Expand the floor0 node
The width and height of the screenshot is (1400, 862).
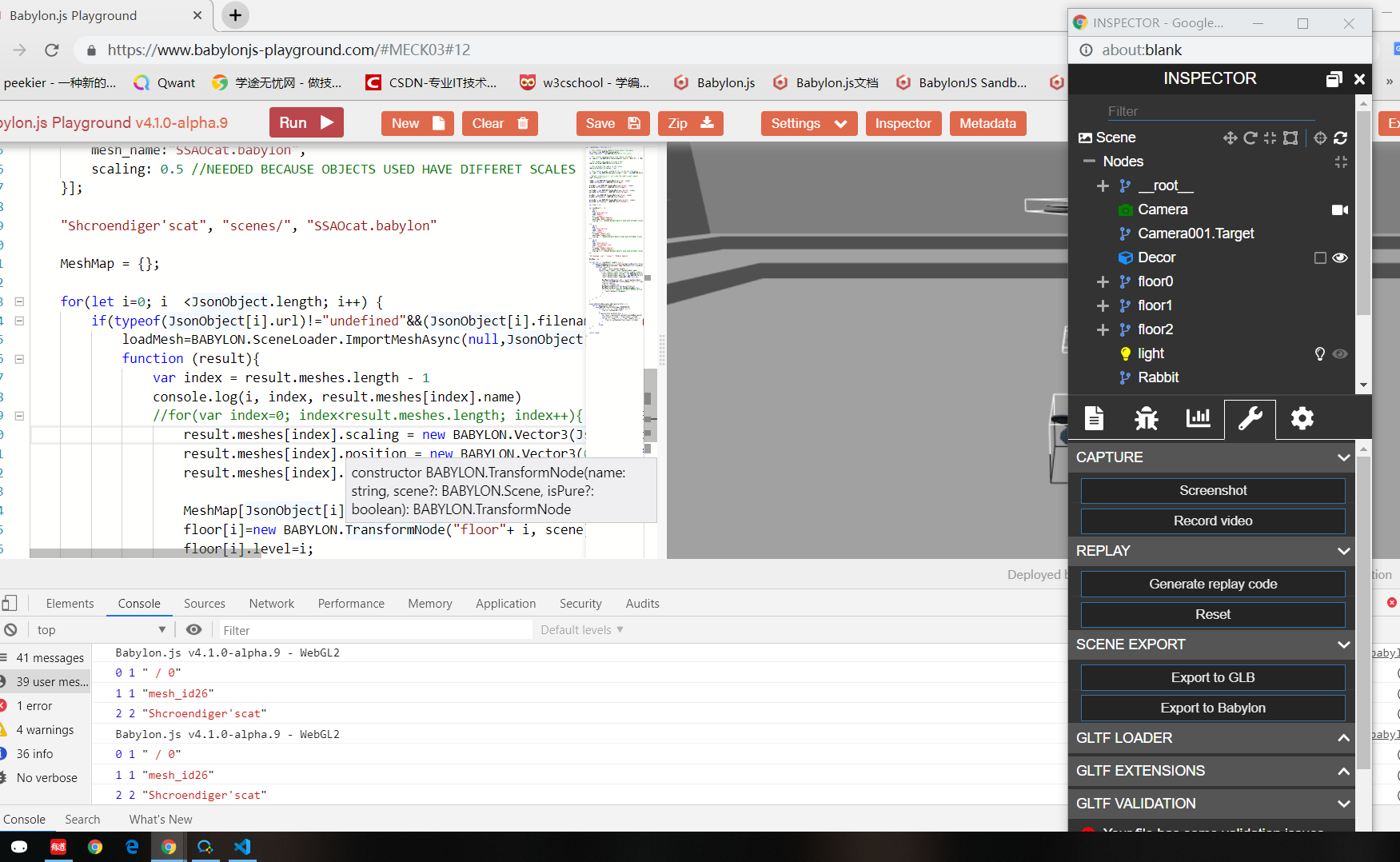tap(1103, 281)
